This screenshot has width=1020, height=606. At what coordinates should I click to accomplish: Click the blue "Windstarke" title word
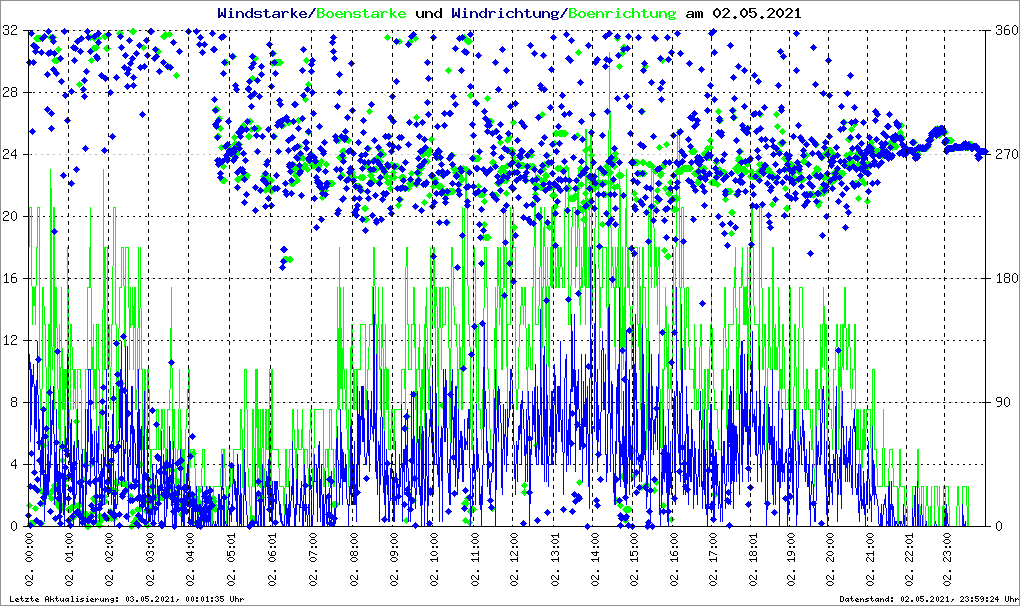(x=264, y=14)
